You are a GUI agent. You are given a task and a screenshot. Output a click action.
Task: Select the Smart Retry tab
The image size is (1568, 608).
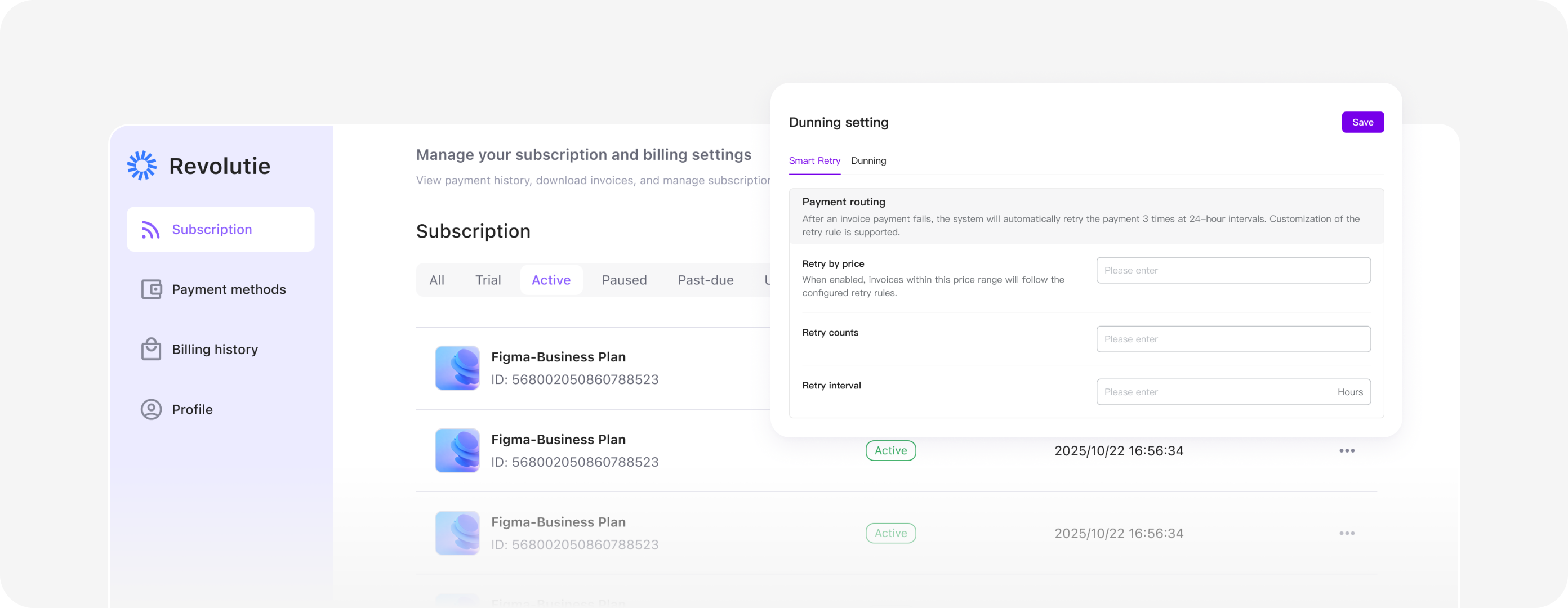tap(814, 160)
